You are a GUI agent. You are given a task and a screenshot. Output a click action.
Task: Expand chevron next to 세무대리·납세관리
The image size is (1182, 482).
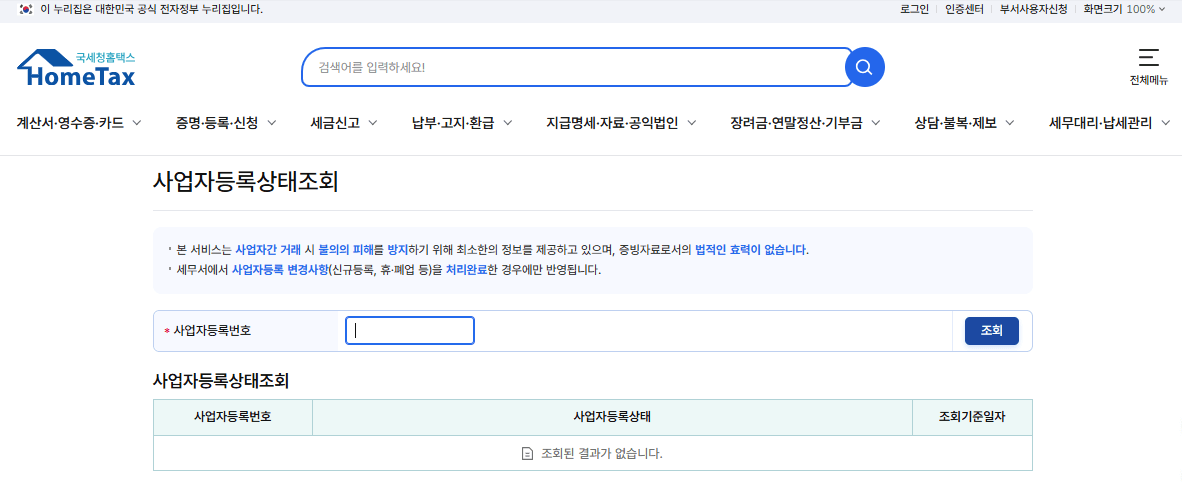point(1165,123)
